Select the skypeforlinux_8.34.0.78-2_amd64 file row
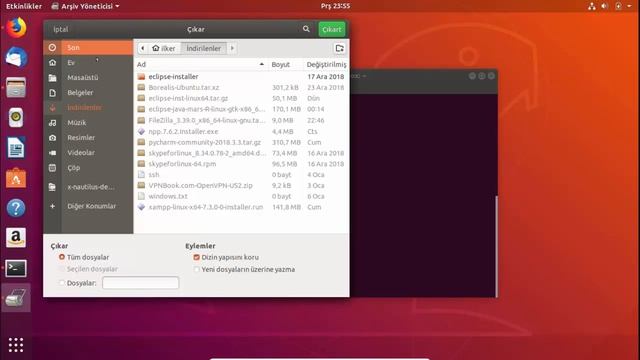This screenshot has height=360, width=640. tap(241, 153)
